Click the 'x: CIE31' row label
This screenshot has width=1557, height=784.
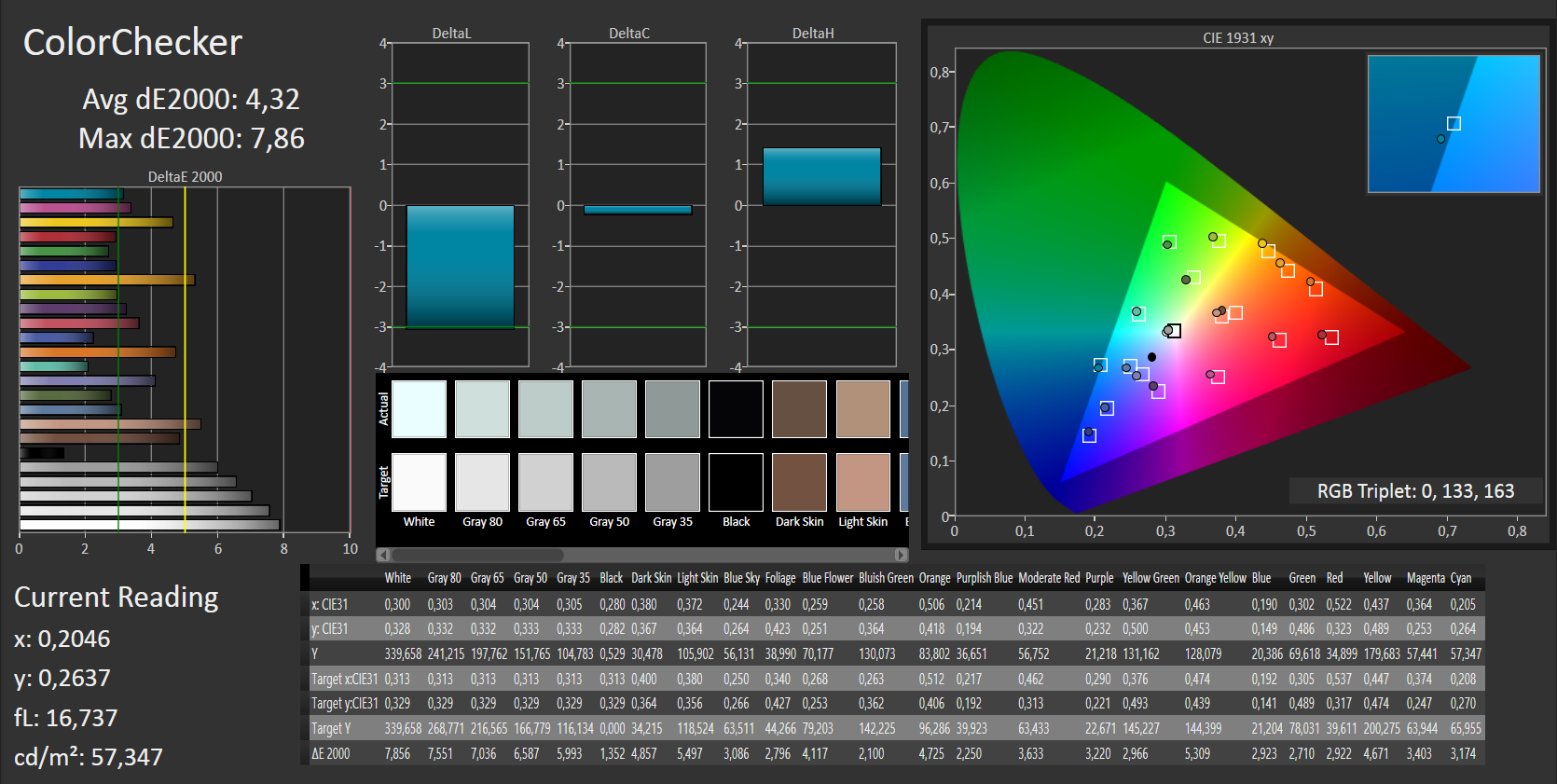coord(330,604)
